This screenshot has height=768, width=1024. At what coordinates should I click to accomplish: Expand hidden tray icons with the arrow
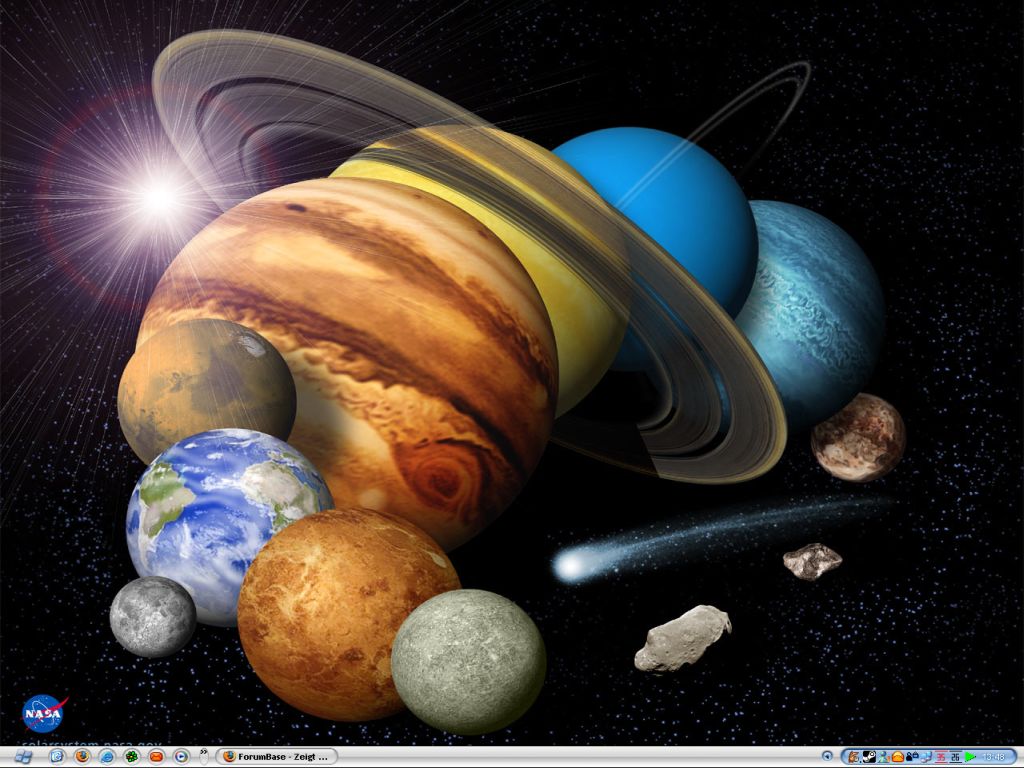827,756
